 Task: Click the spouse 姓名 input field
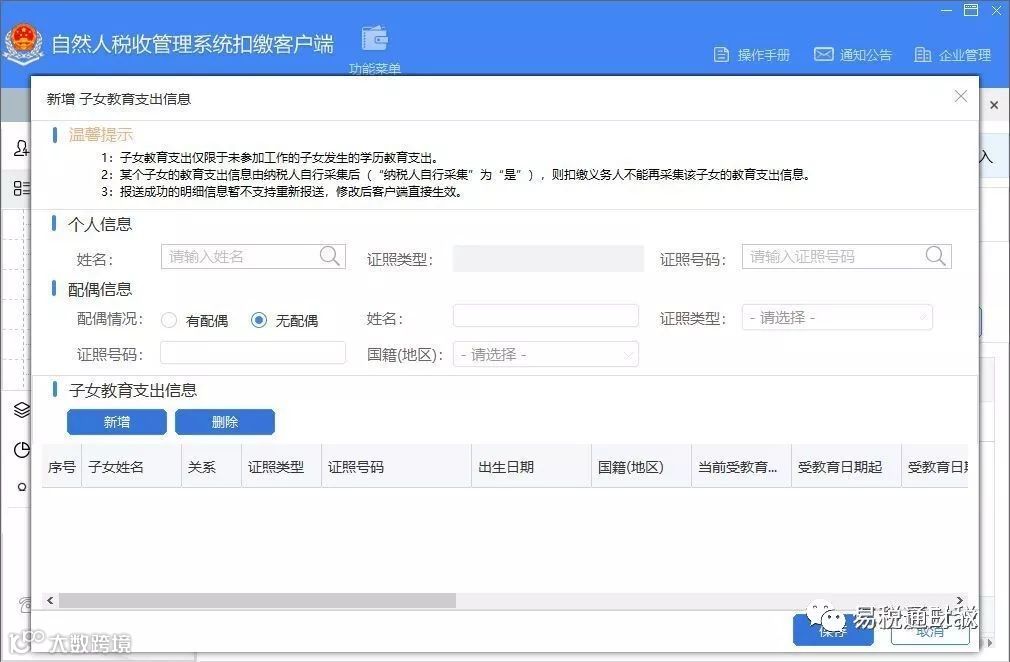(546, 316)
